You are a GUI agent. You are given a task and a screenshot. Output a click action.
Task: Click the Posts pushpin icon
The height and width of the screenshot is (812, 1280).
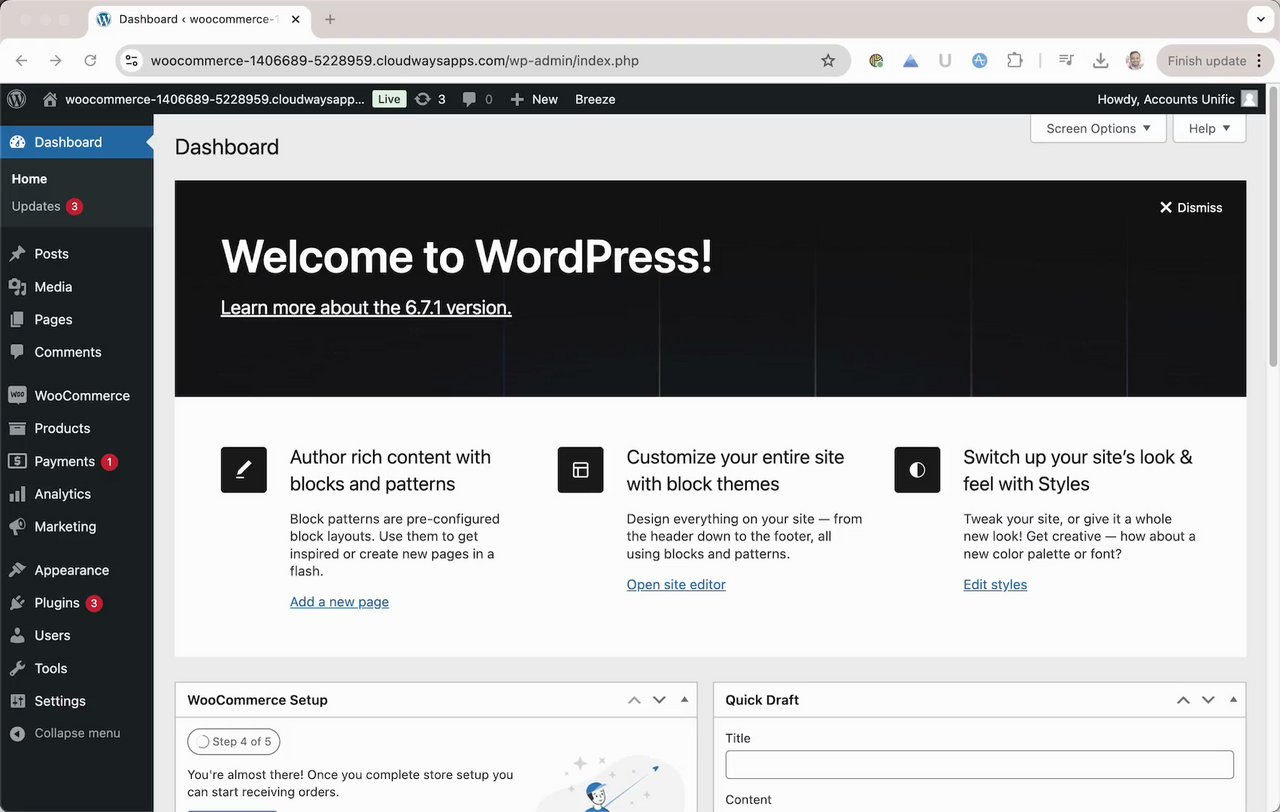tap(17, 254)
